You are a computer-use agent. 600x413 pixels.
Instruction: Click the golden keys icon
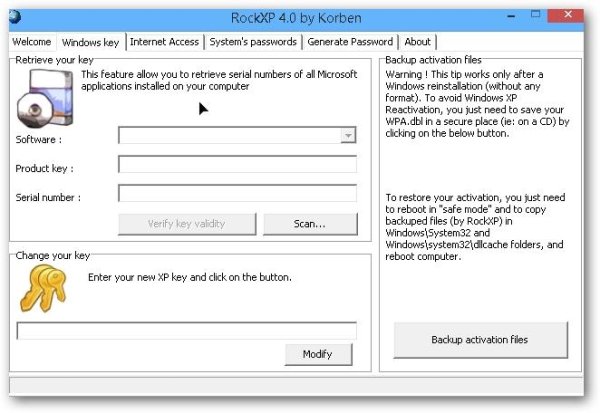click(43, 288)
